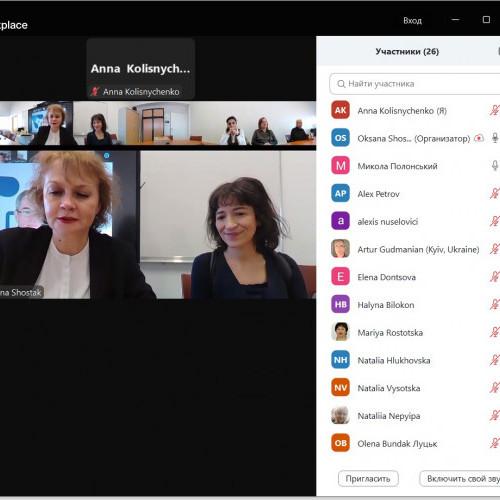The height and width of the screenshot is (500, 500).
Task: Open the Вход menu item
Action: point(412,21)
